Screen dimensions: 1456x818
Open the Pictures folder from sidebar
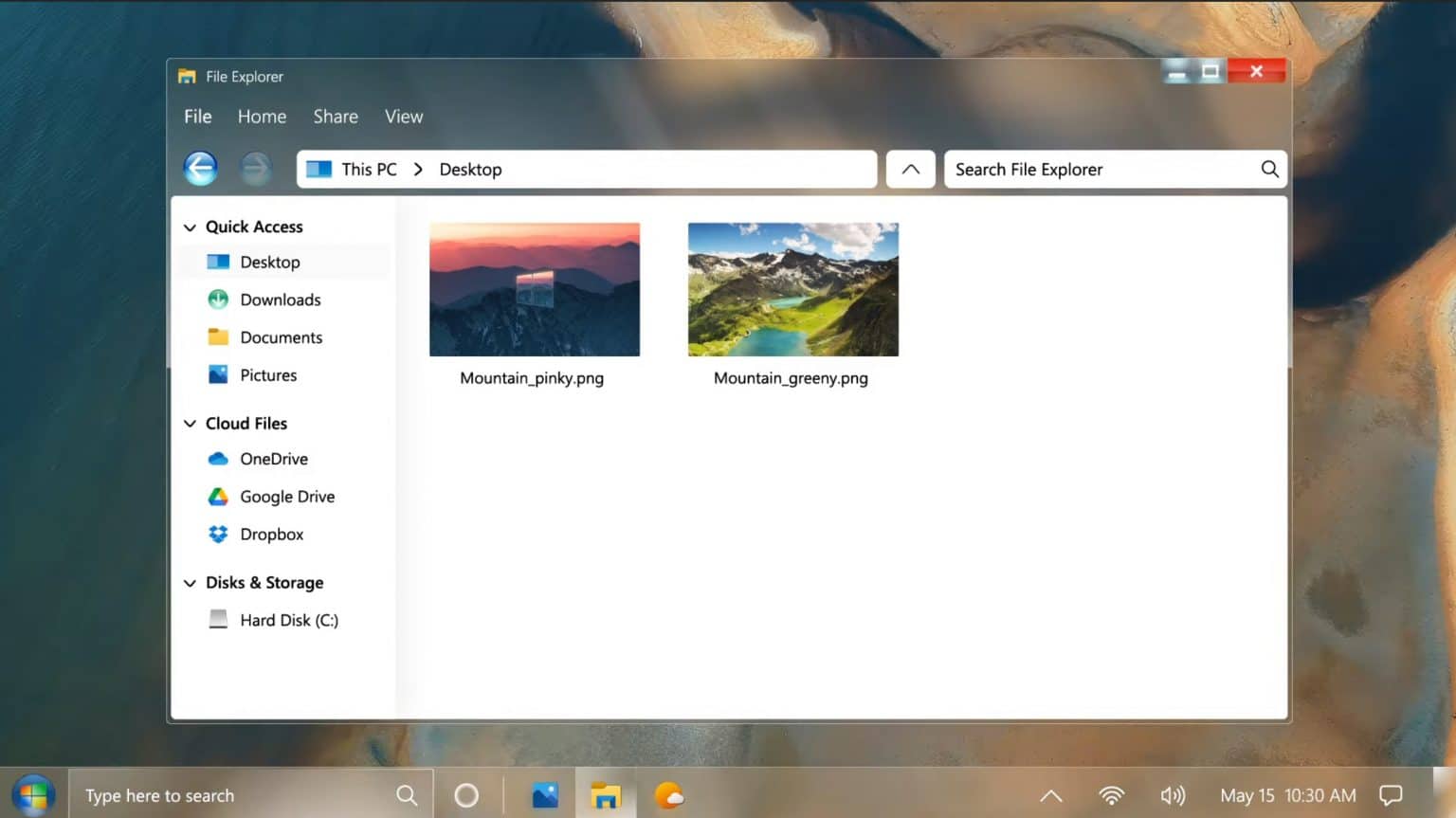pyautogui.click(x=267, y=374)
